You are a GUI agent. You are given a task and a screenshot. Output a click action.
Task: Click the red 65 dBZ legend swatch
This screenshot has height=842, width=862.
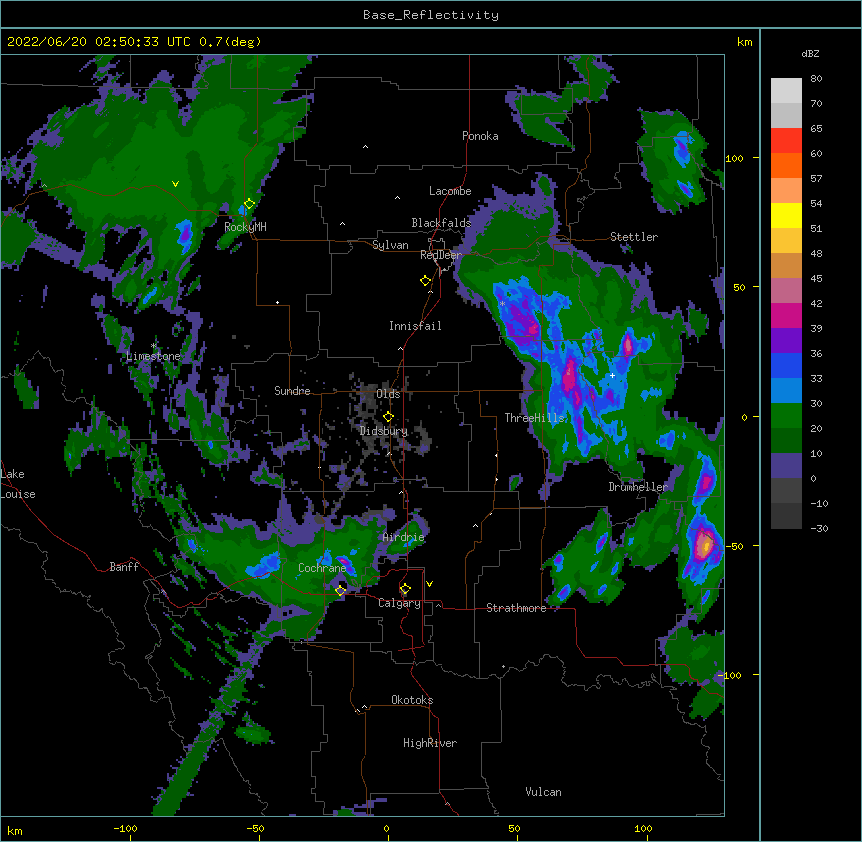[786, 141]
